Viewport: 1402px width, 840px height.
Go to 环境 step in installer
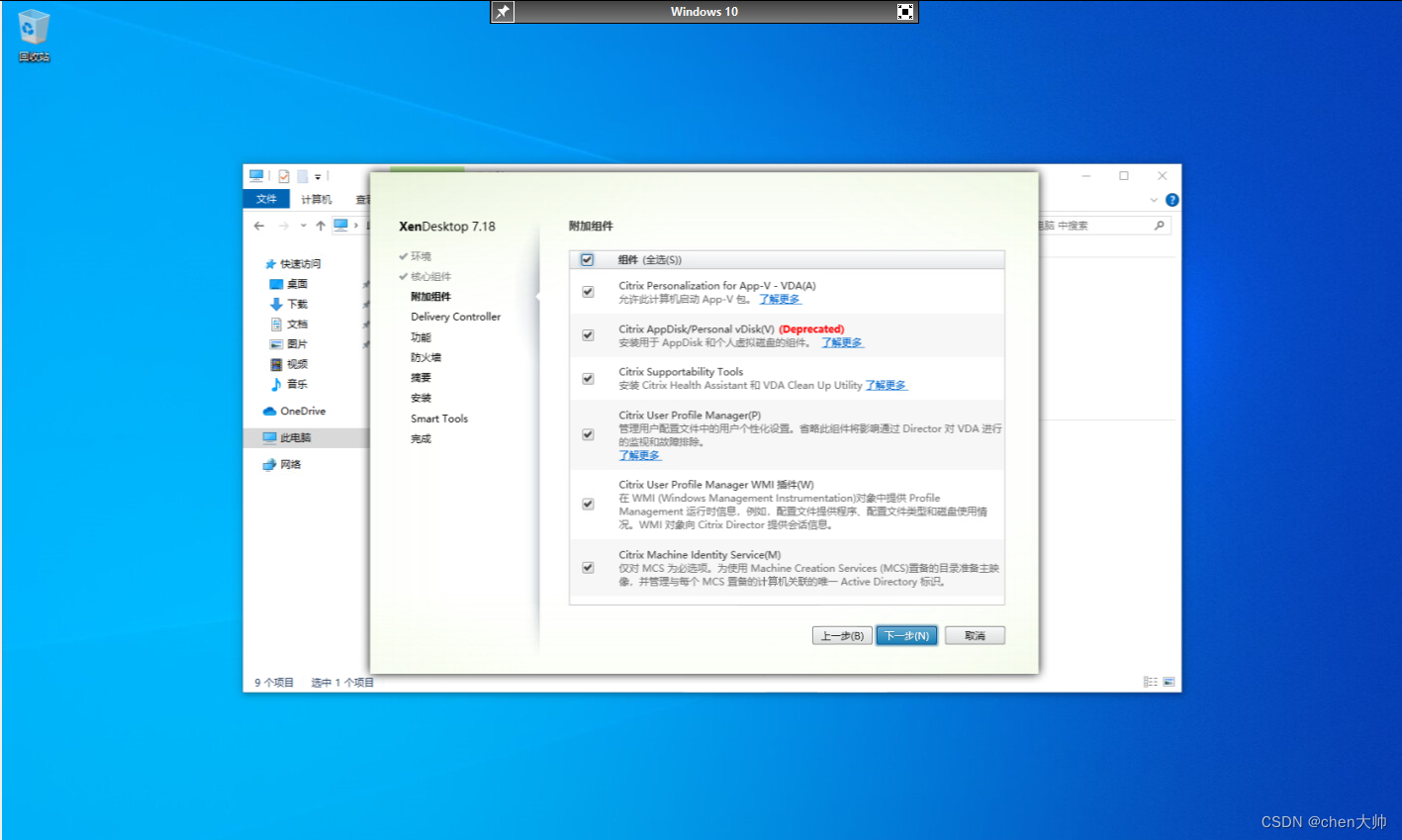(421, 256)
